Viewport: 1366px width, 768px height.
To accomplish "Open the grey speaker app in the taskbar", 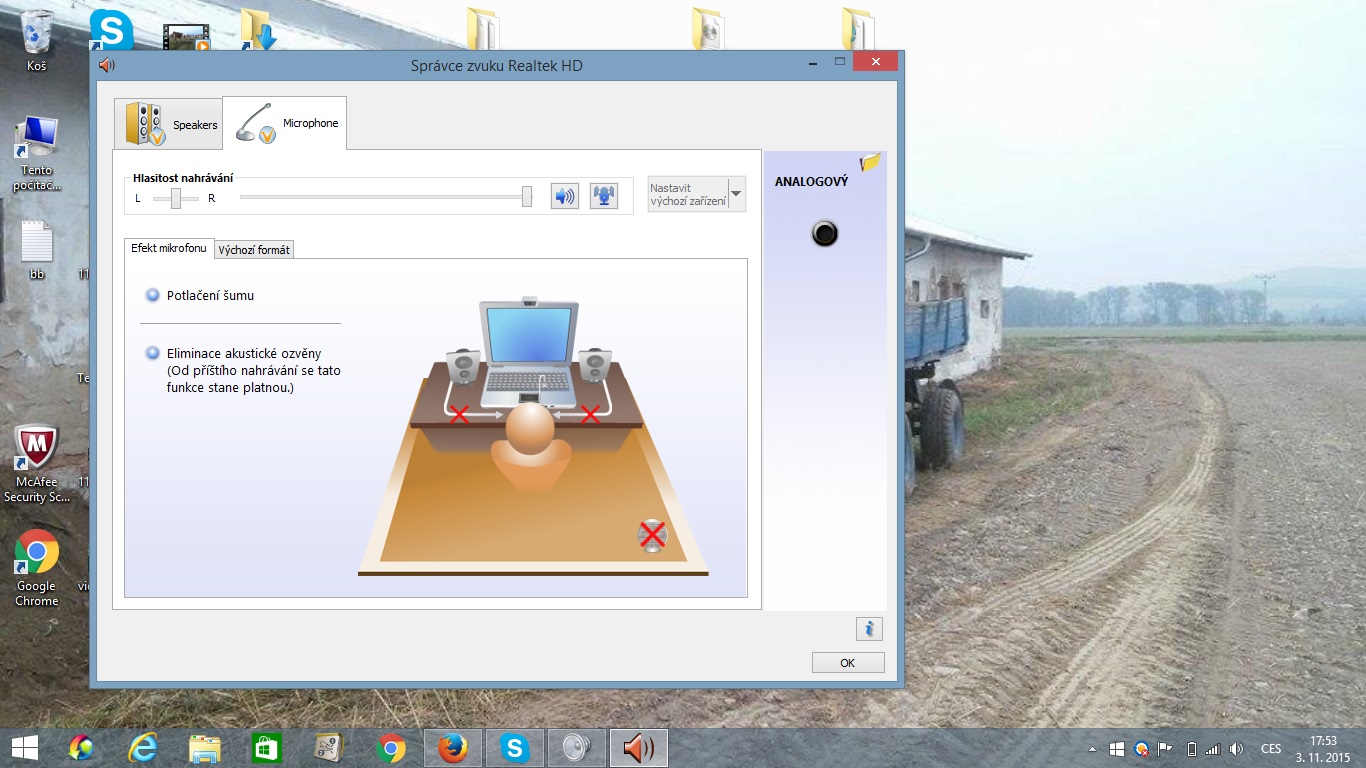I will pos(577,748).
